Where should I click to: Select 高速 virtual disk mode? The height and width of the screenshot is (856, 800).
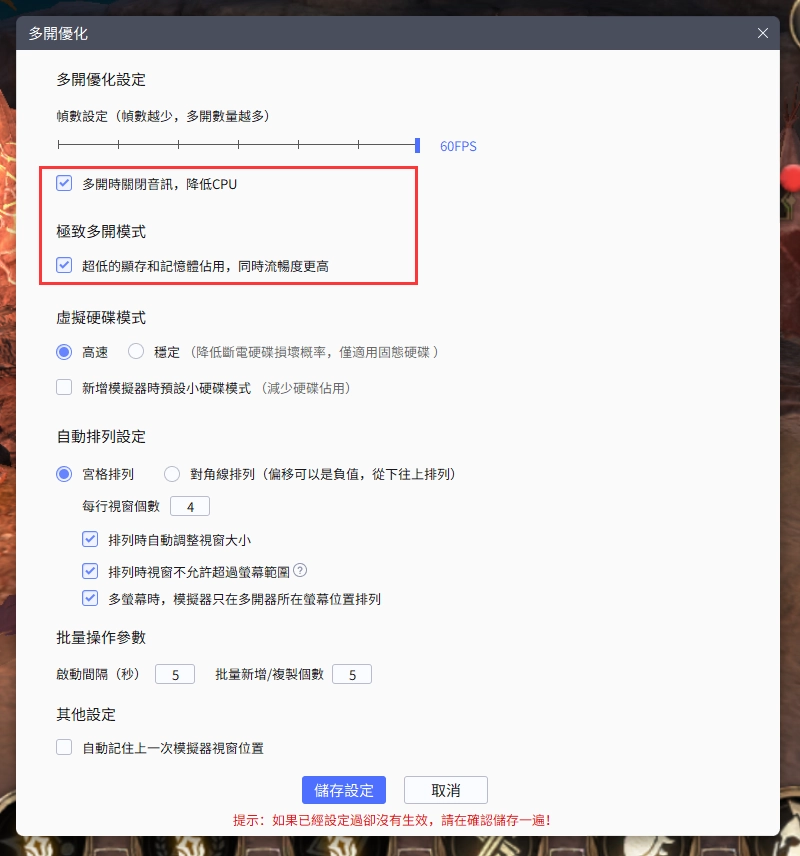pos(64,352)
